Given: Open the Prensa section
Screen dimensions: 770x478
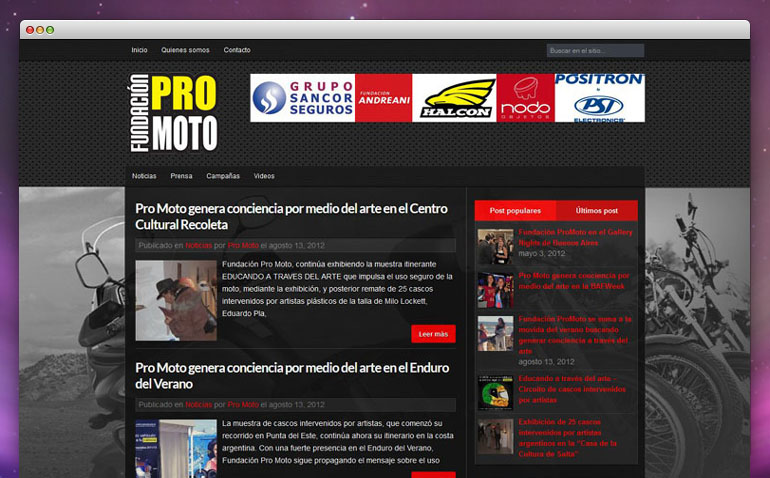Looking at the screenshot, I should (x=181, y=176).
